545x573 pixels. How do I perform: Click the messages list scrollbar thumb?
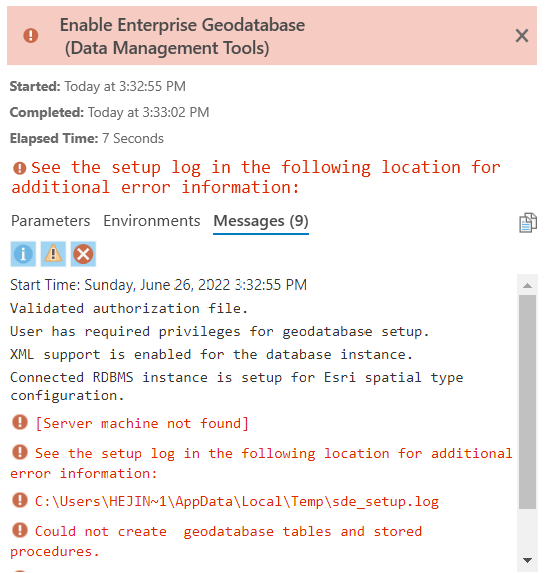pyautogui.click(x=527, y=402)
